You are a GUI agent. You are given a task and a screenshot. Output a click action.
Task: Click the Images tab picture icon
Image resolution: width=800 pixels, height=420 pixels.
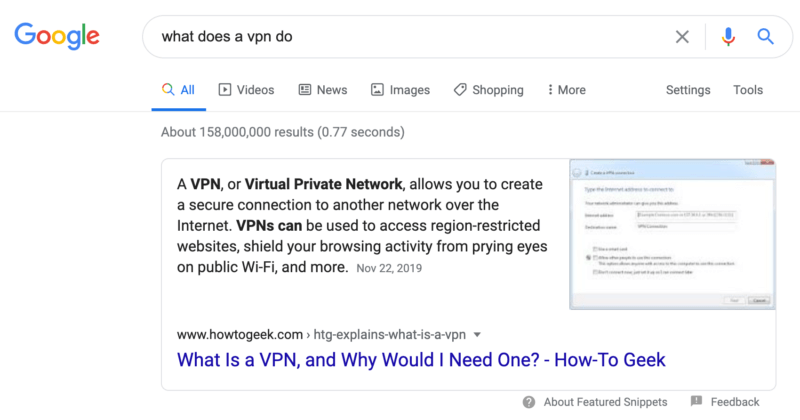coord(377,90)
